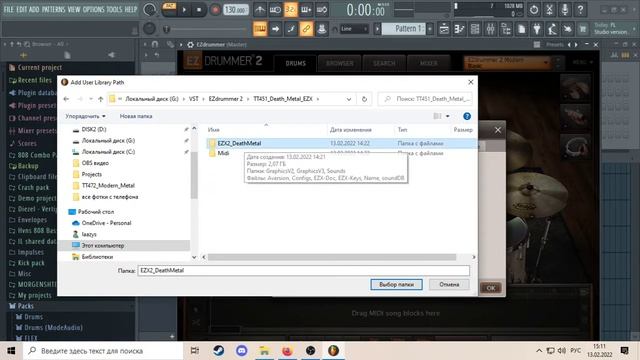Open the view options dropdown arrow
This screenshot has width=640, height=360.
(x=448, y=116)
